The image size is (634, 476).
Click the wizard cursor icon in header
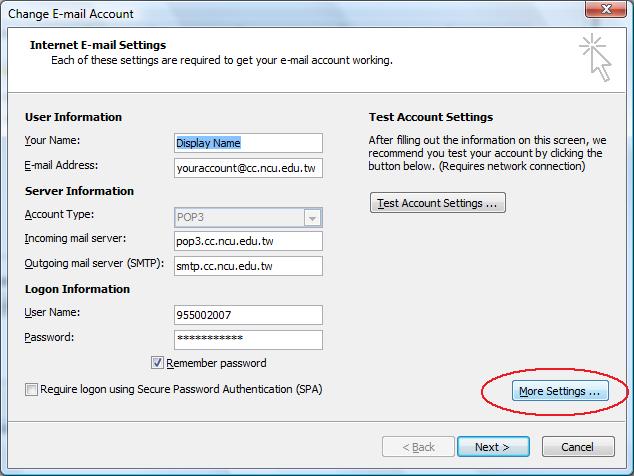594,56
